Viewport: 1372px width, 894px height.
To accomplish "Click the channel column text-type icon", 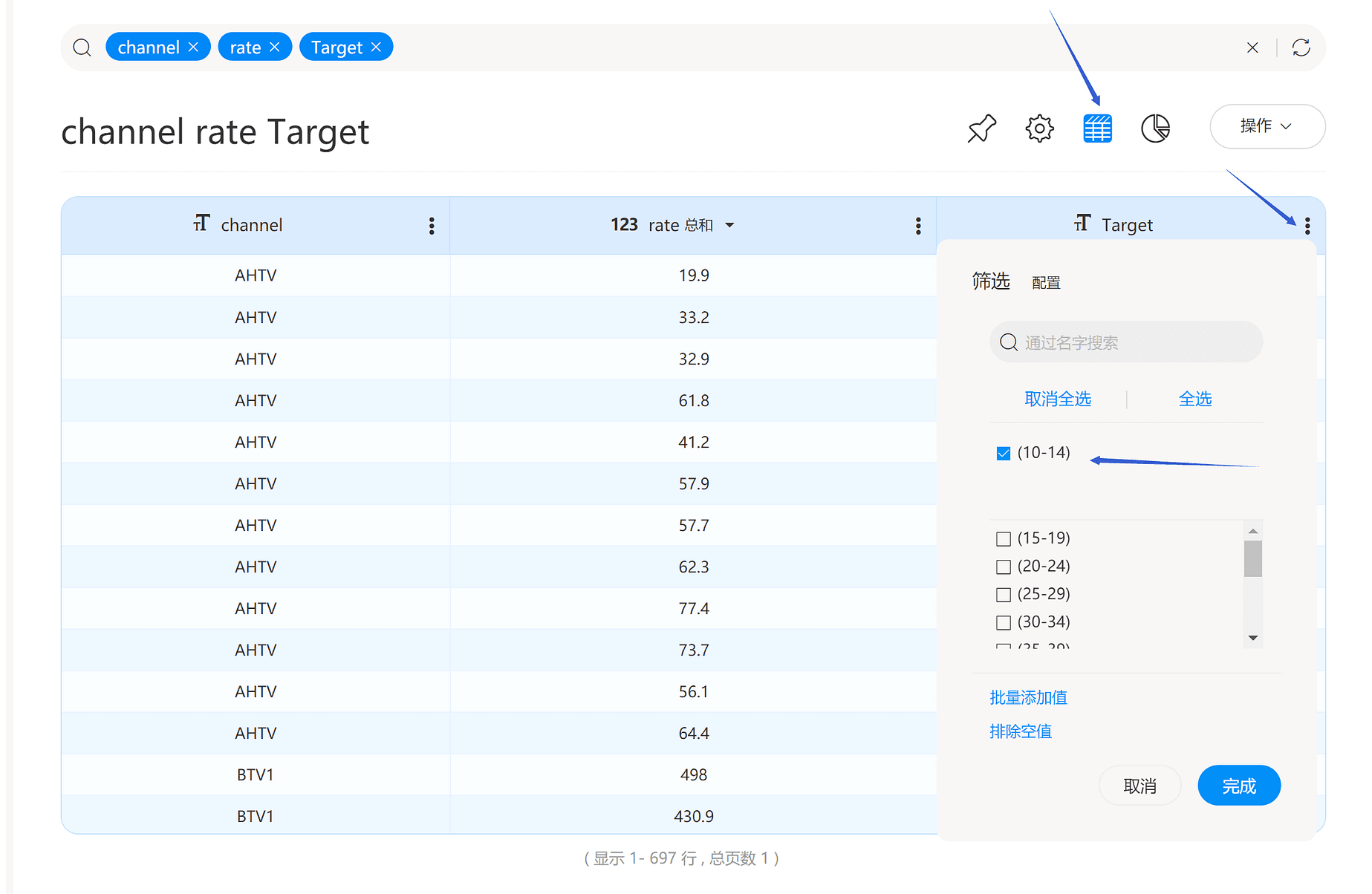I will coord(201,223).
